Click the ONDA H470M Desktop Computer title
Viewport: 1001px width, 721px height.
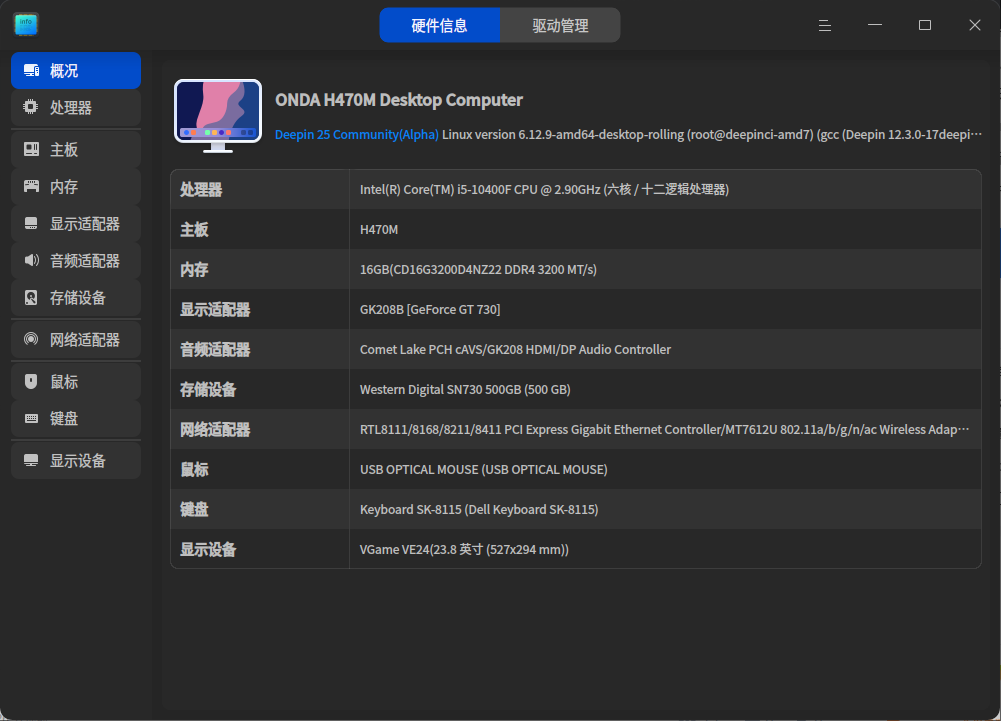coord(398,100)
